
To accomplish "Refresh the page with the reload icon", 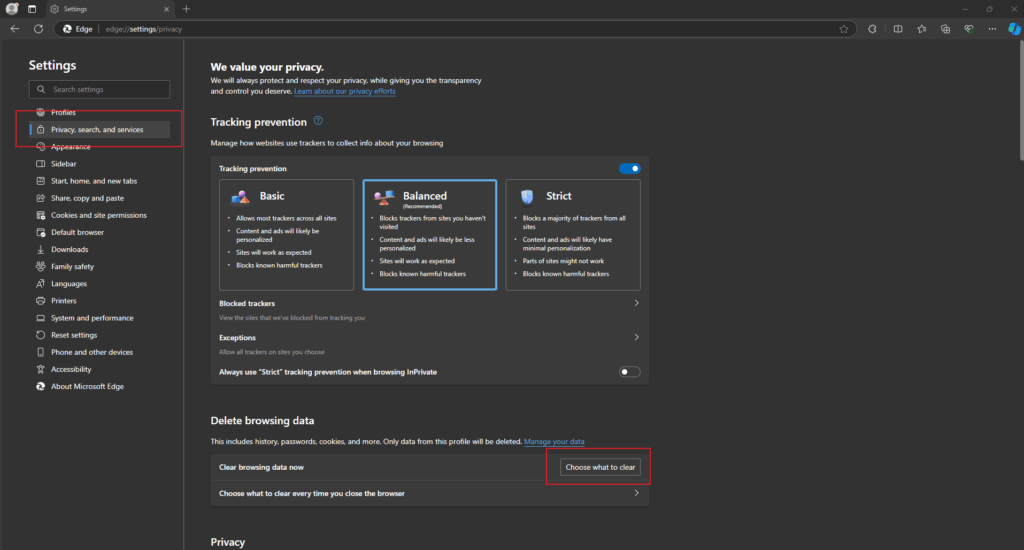I will [x=38, y=29].
